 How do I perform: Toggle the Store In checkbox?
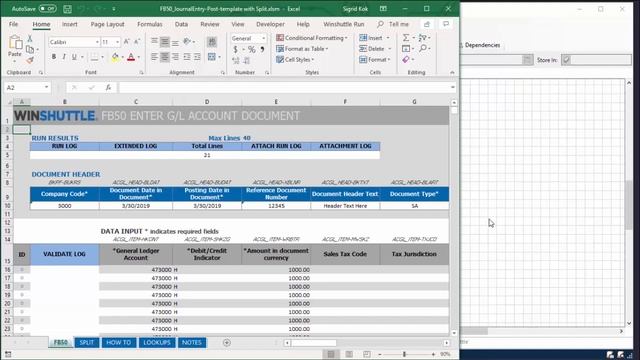click(566, 60)
